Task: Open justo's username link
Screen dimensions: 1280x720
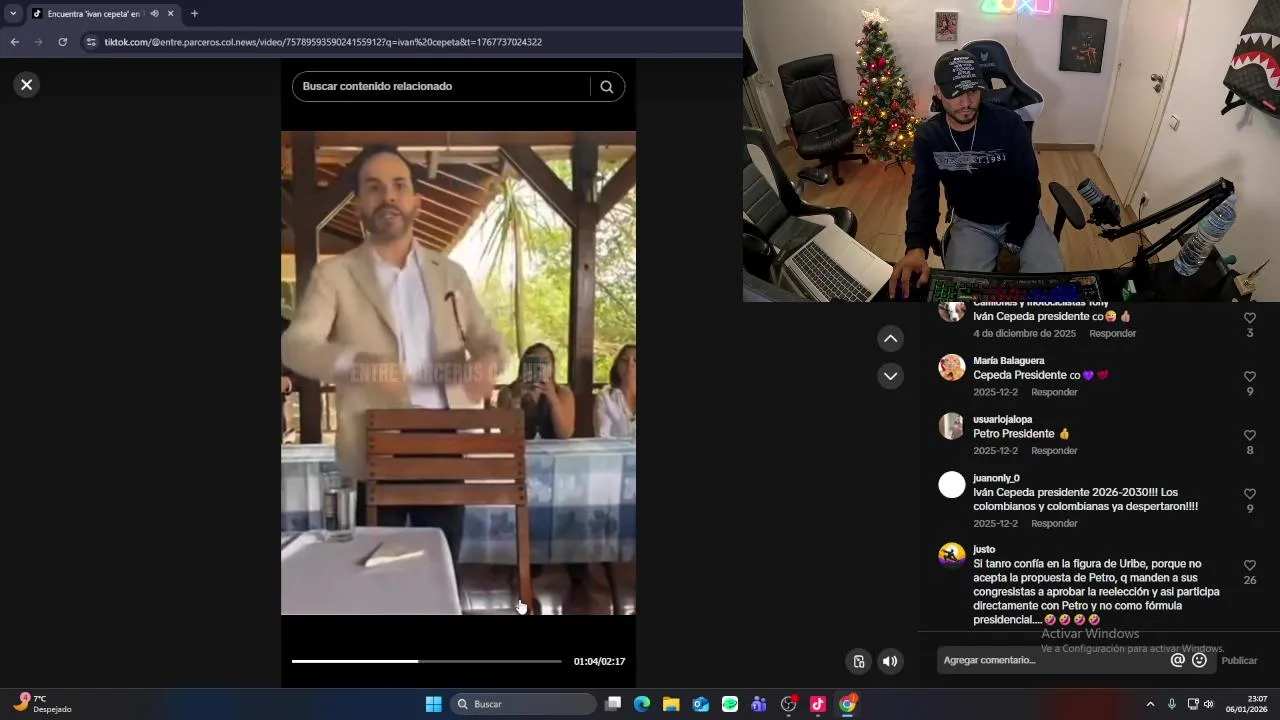Action: [x=984, y=549]
